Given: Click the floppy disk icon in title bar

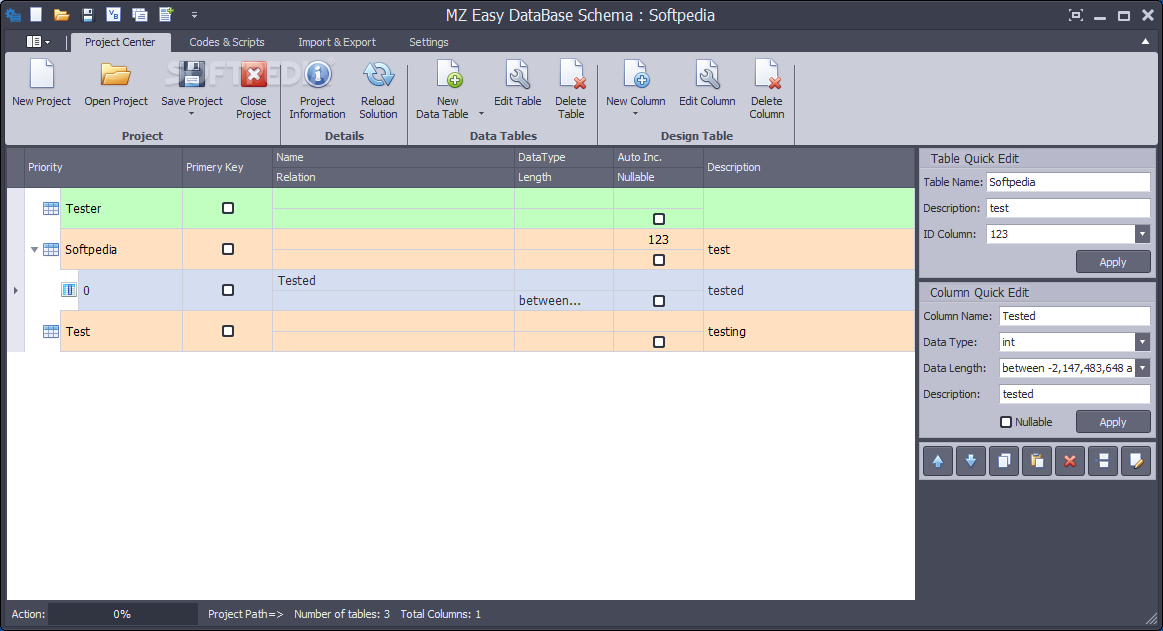Looking at the screenshot, I should 88,14.
